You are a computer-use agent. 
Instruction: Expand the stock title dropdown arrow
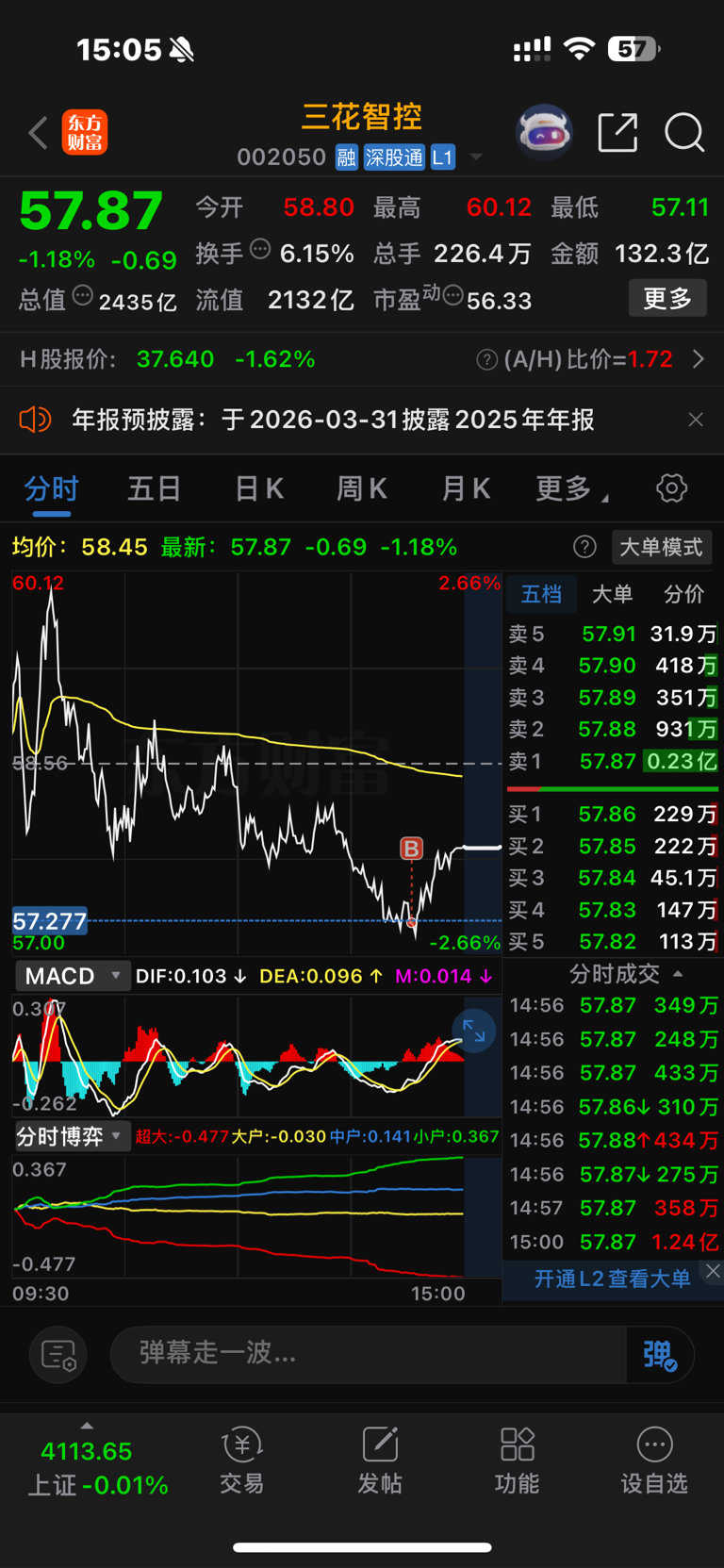point(476,157)
